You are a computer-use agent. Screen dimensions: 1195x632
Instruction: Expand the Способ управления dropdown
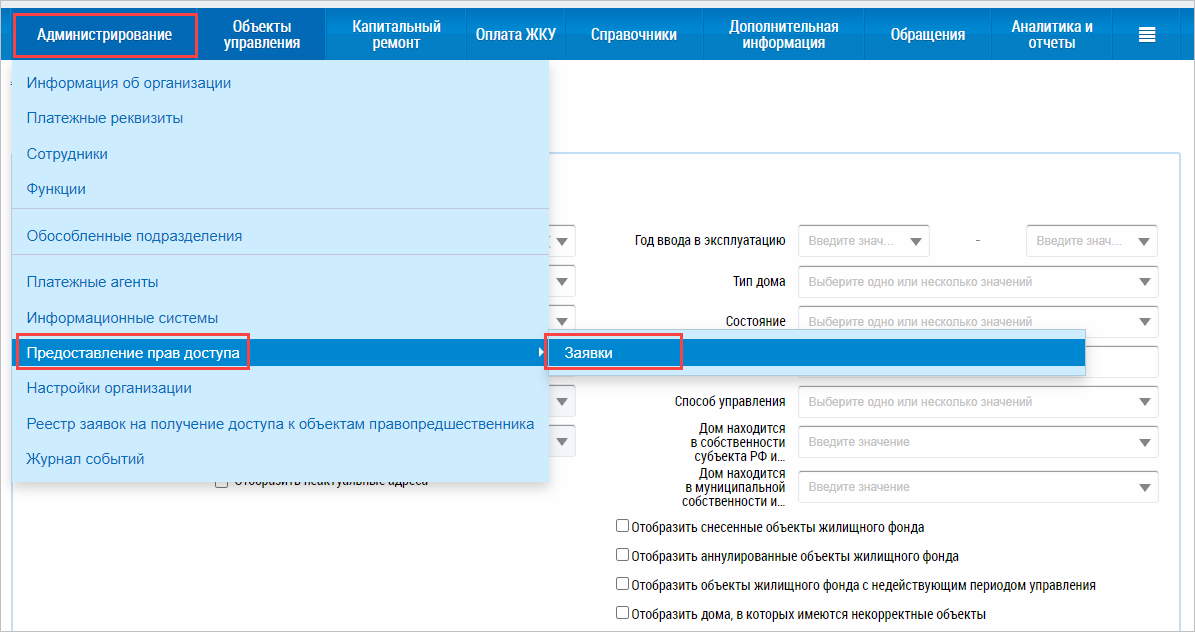coord(978,402)
